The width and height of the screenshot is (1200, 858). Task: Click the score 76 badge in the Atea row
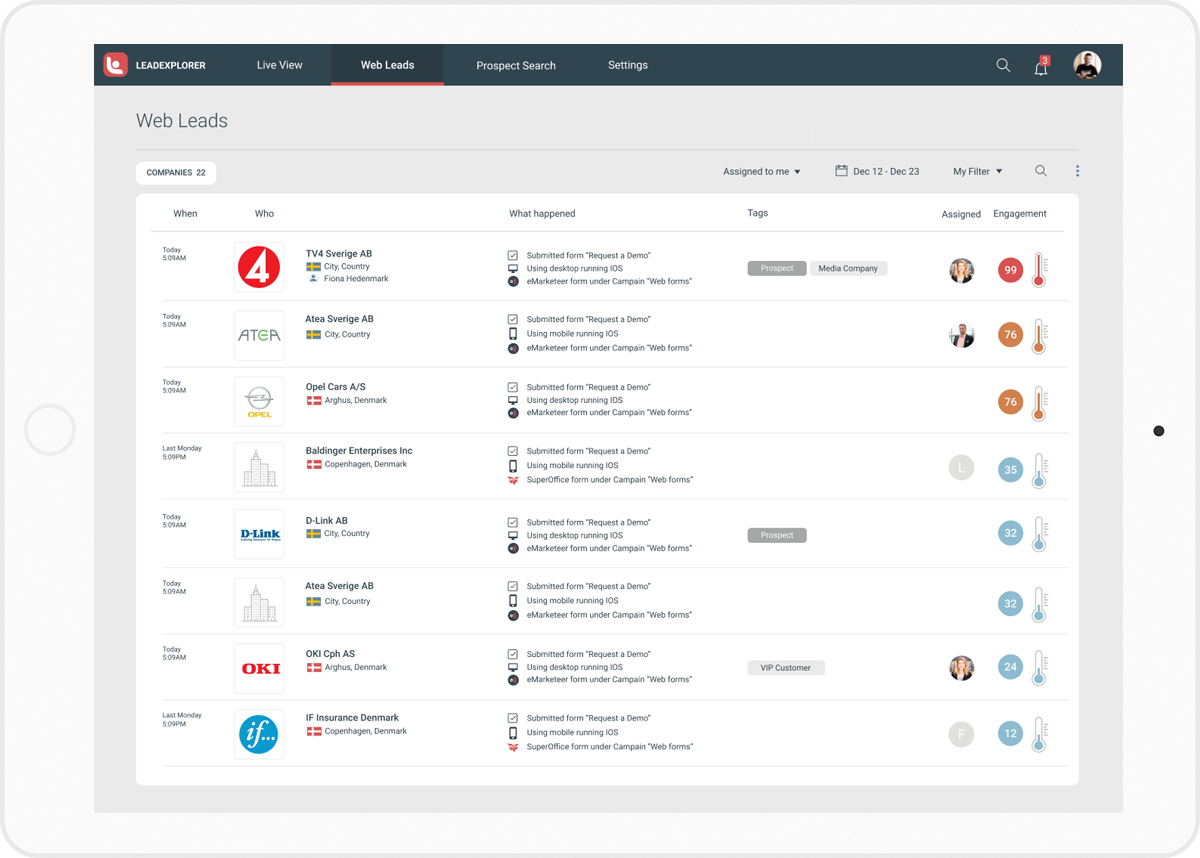click(1011, 336)
